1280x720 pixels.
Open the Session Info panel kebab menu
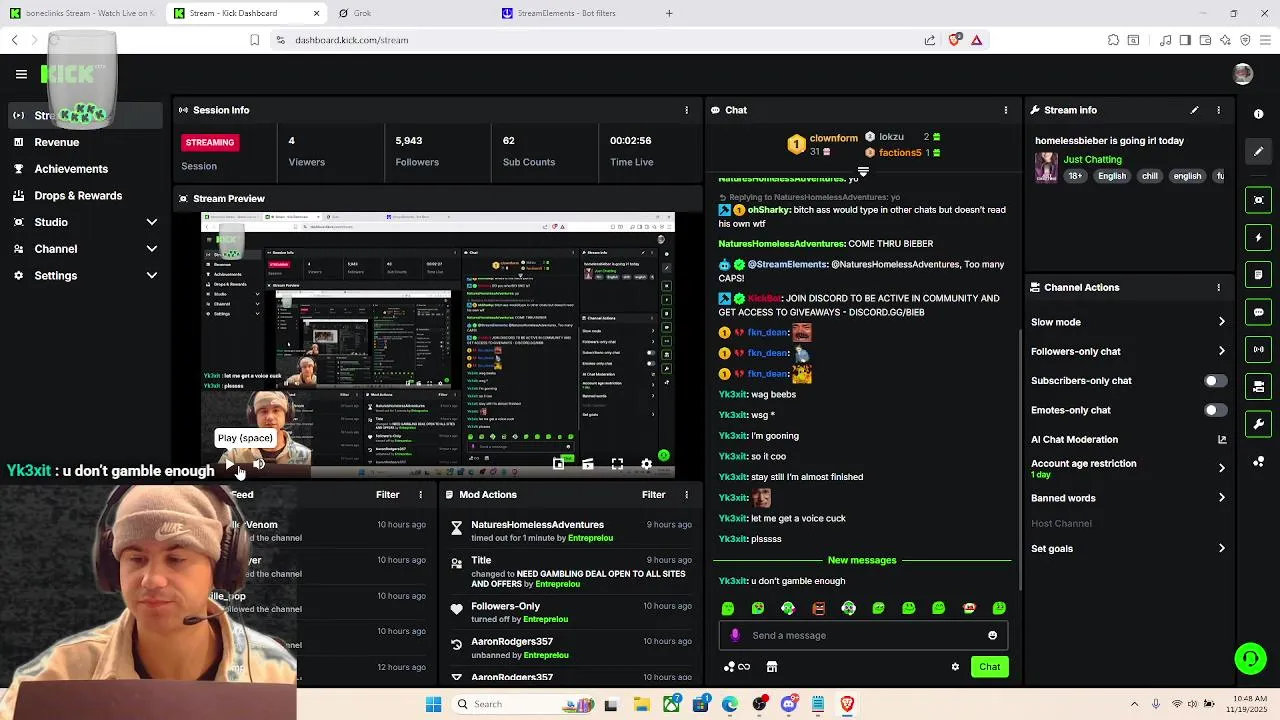pos(686,110)
